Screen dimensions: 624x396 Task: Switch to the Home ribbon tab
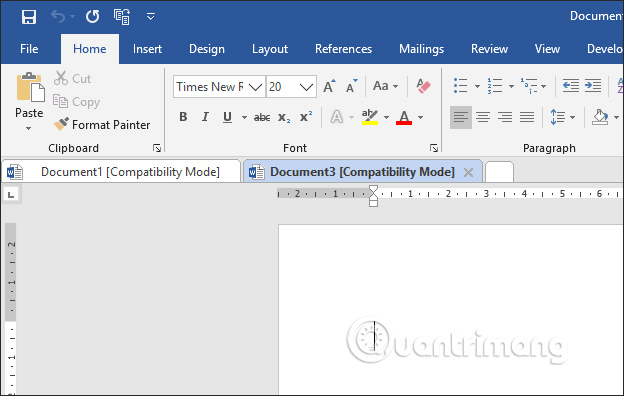(90, 49)
